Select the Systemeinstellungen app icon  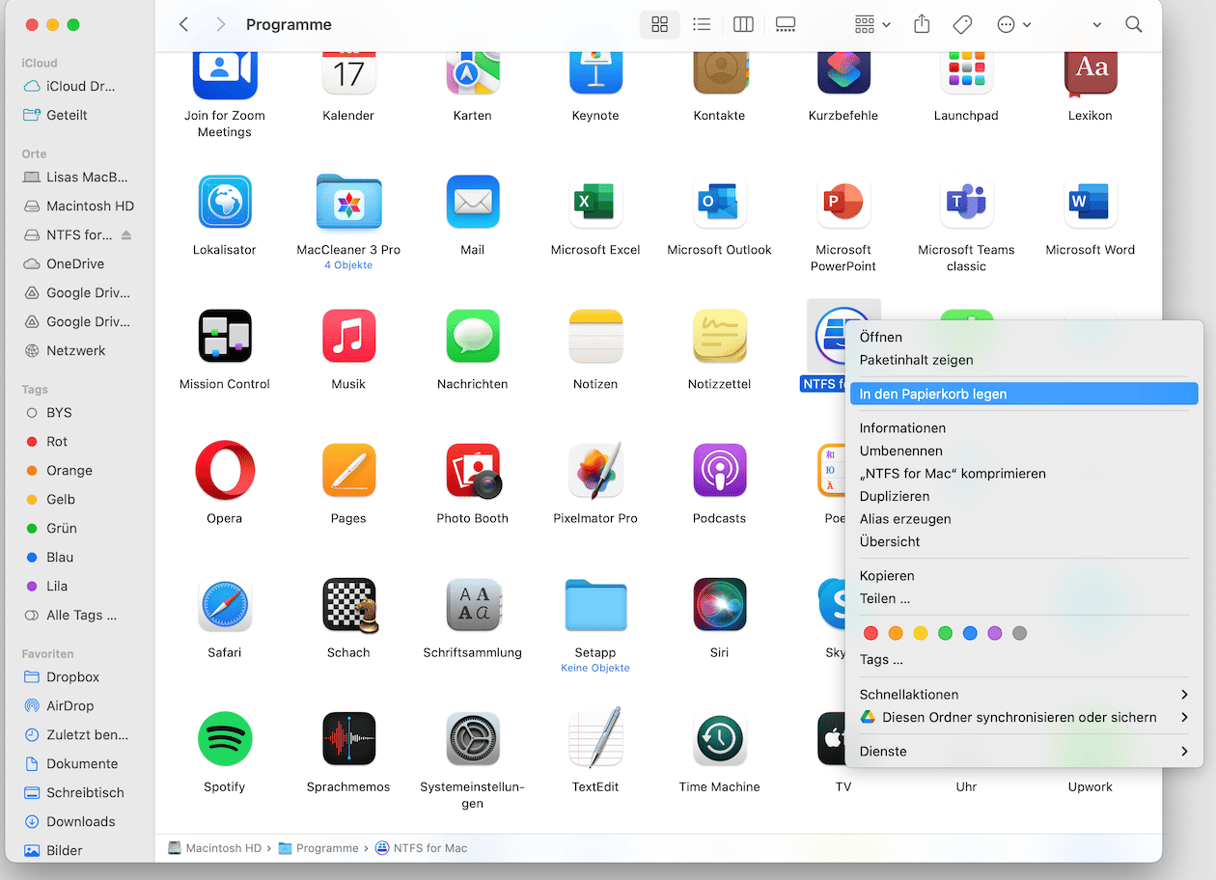pos(472,739)
